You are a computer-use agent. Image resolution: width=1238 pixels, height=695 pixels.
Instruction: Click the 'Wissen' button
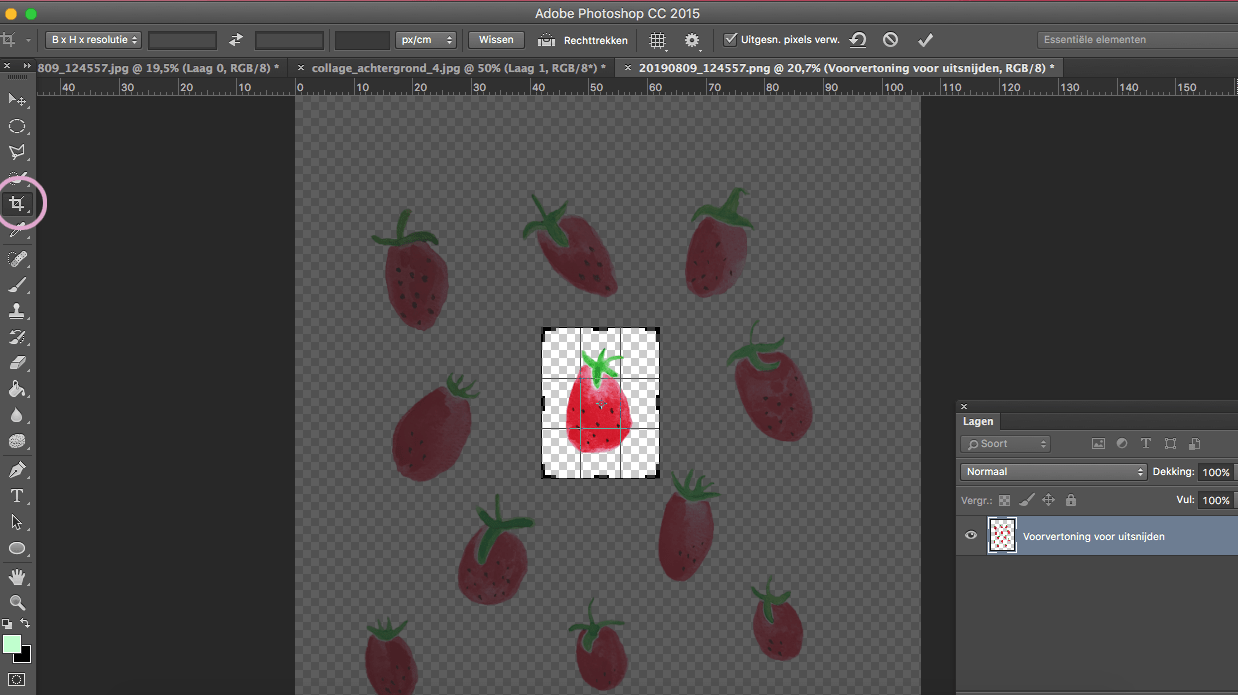click(496, 40)
